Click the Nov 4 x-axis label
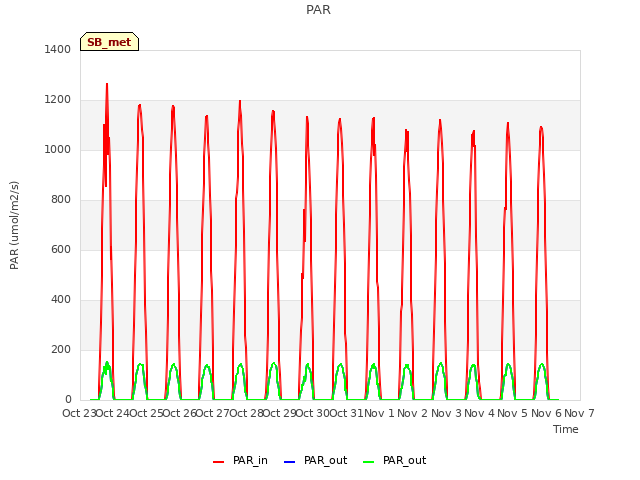The image size is (640, 480). pos(479,413)
